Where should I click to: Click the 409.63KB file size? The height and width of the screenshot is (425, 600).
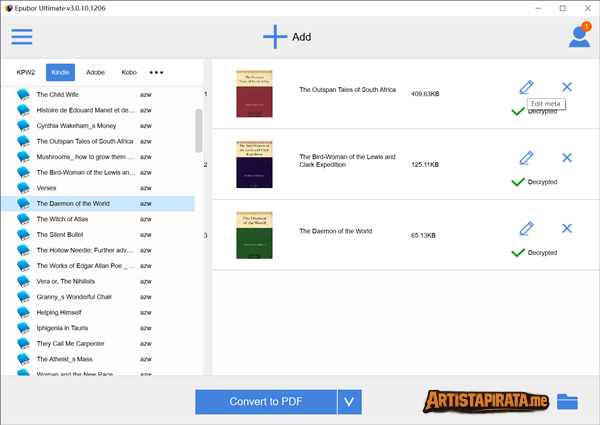point(425,94)
